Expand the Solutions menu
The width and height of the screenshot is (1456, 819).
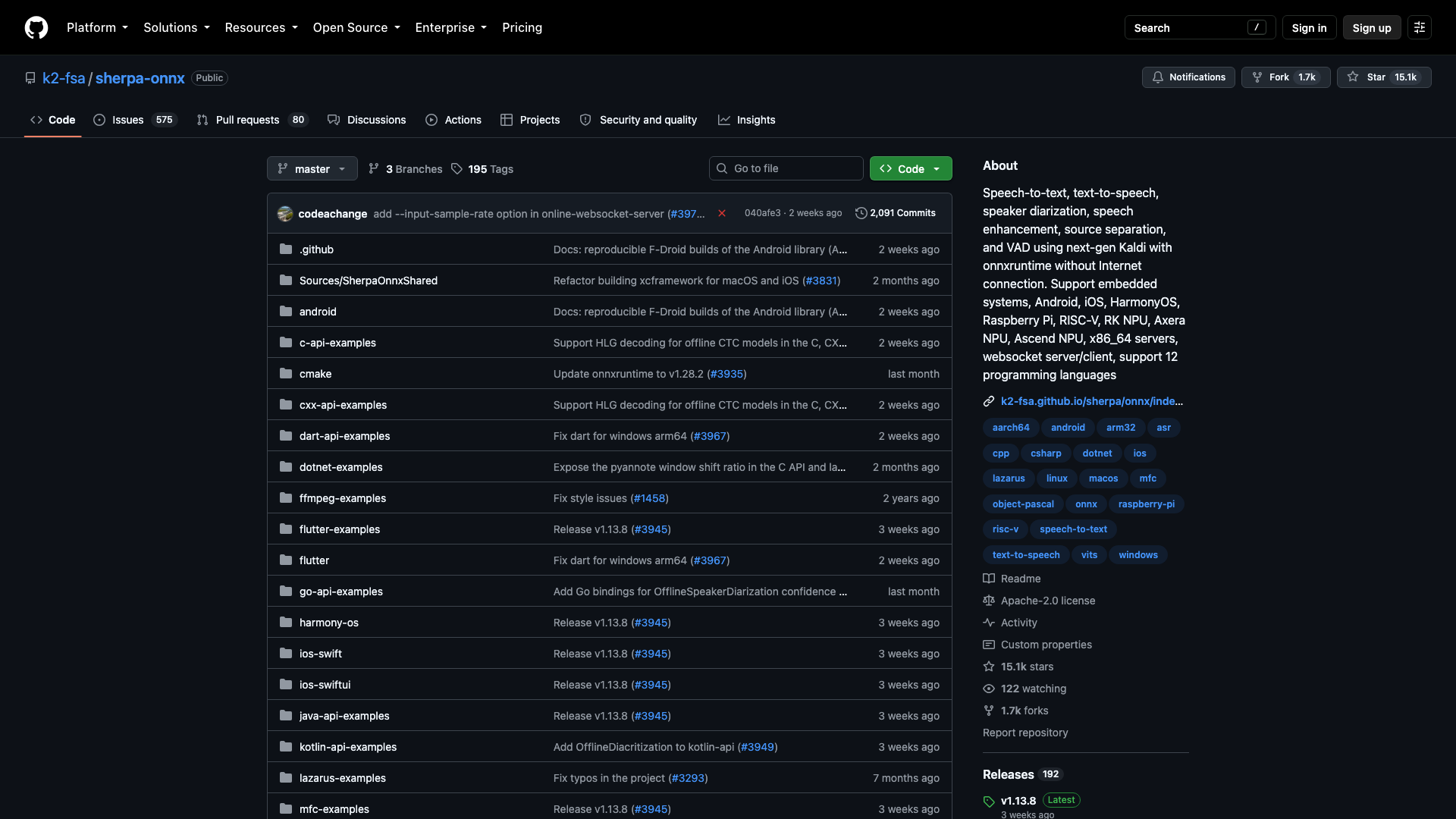177,27
